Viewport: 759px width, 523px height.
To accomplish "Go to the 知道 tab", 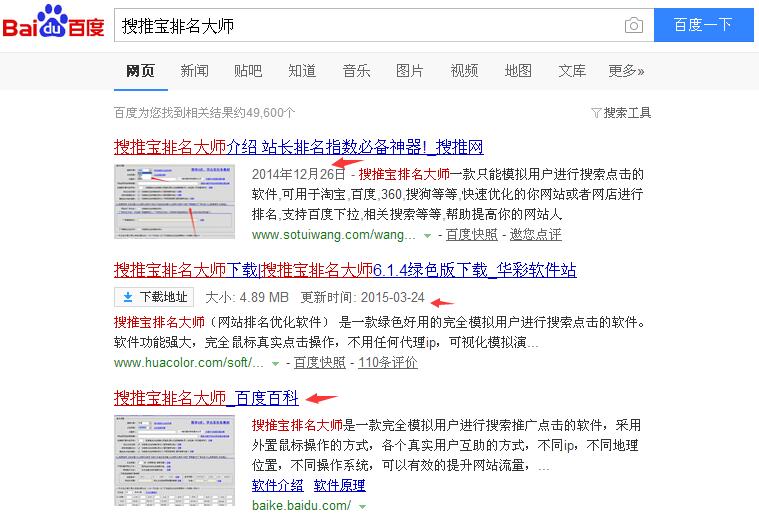I will (x=302, y=71).
